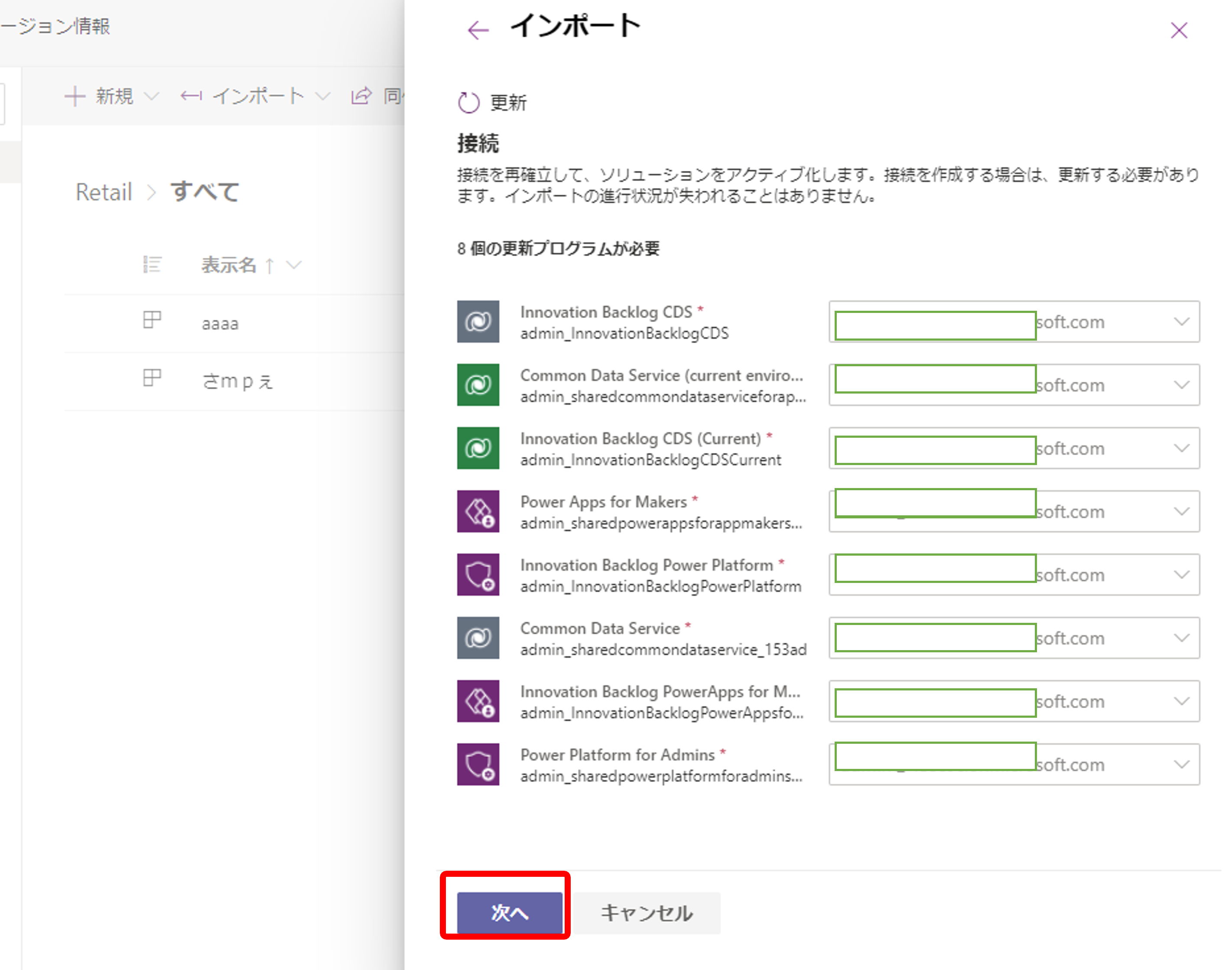
Task: Click the Power Apps for Makers icon
Action: point(478,511)
